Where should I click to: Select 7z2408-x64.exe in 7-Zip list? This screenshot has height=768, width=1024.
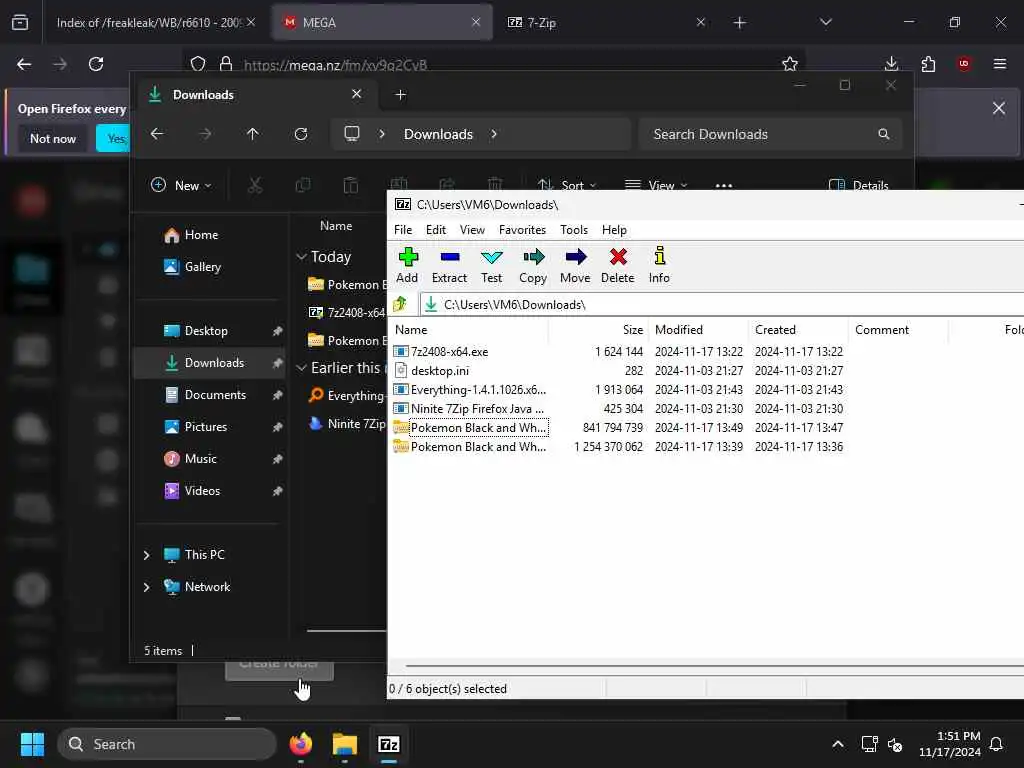[450, 351]
